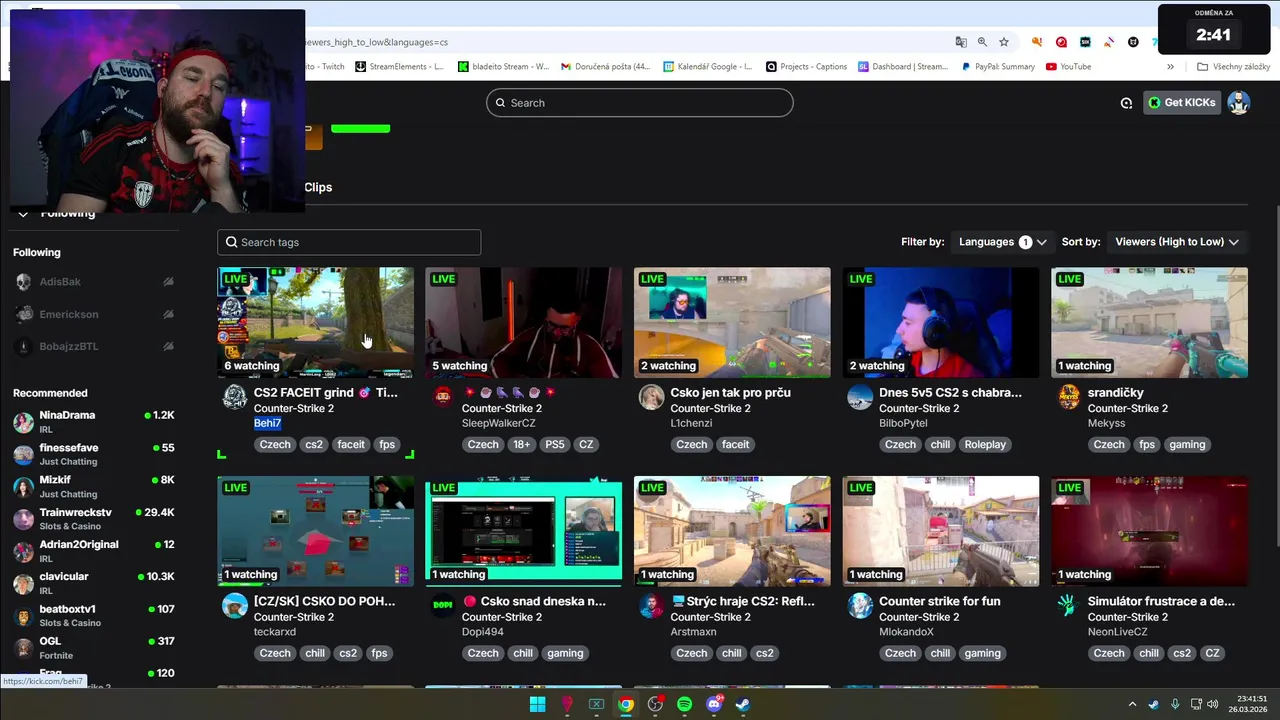The image size is (1280, 720).
Task: Switch to Chrome in the taskbar
Action: point(625,704)
